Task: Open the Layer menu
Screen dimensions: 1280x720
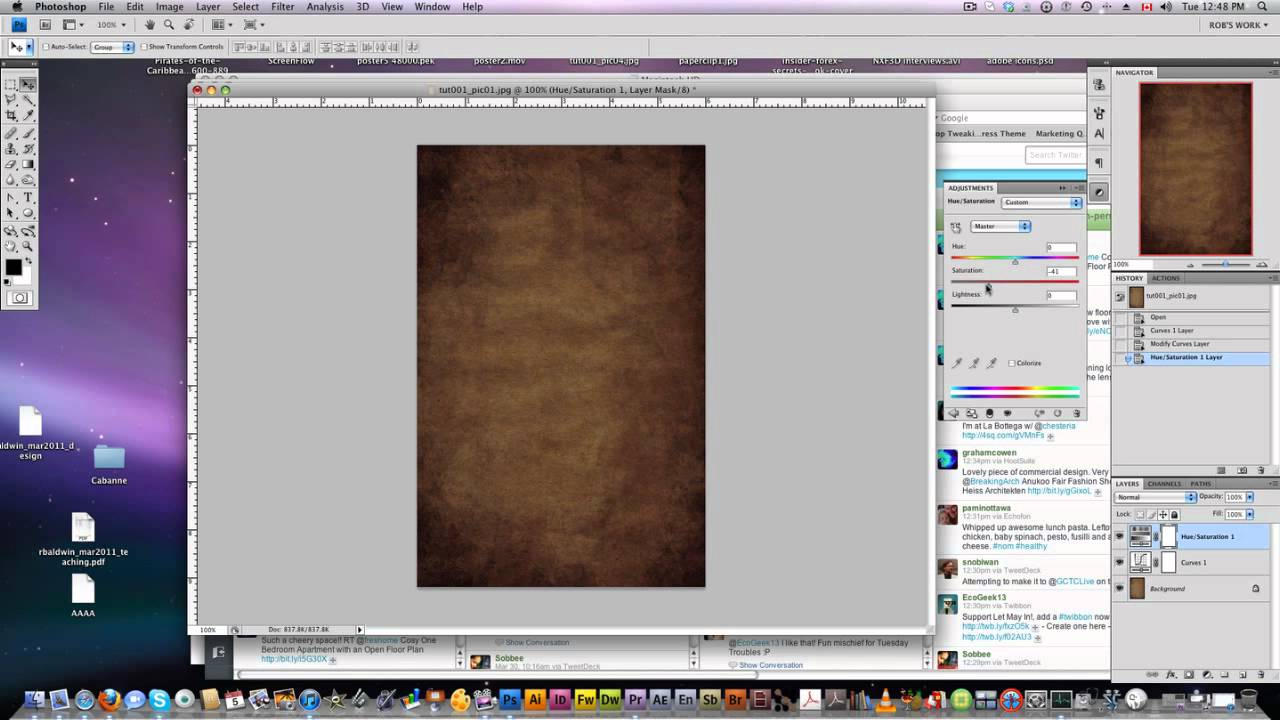Action: 208,7
